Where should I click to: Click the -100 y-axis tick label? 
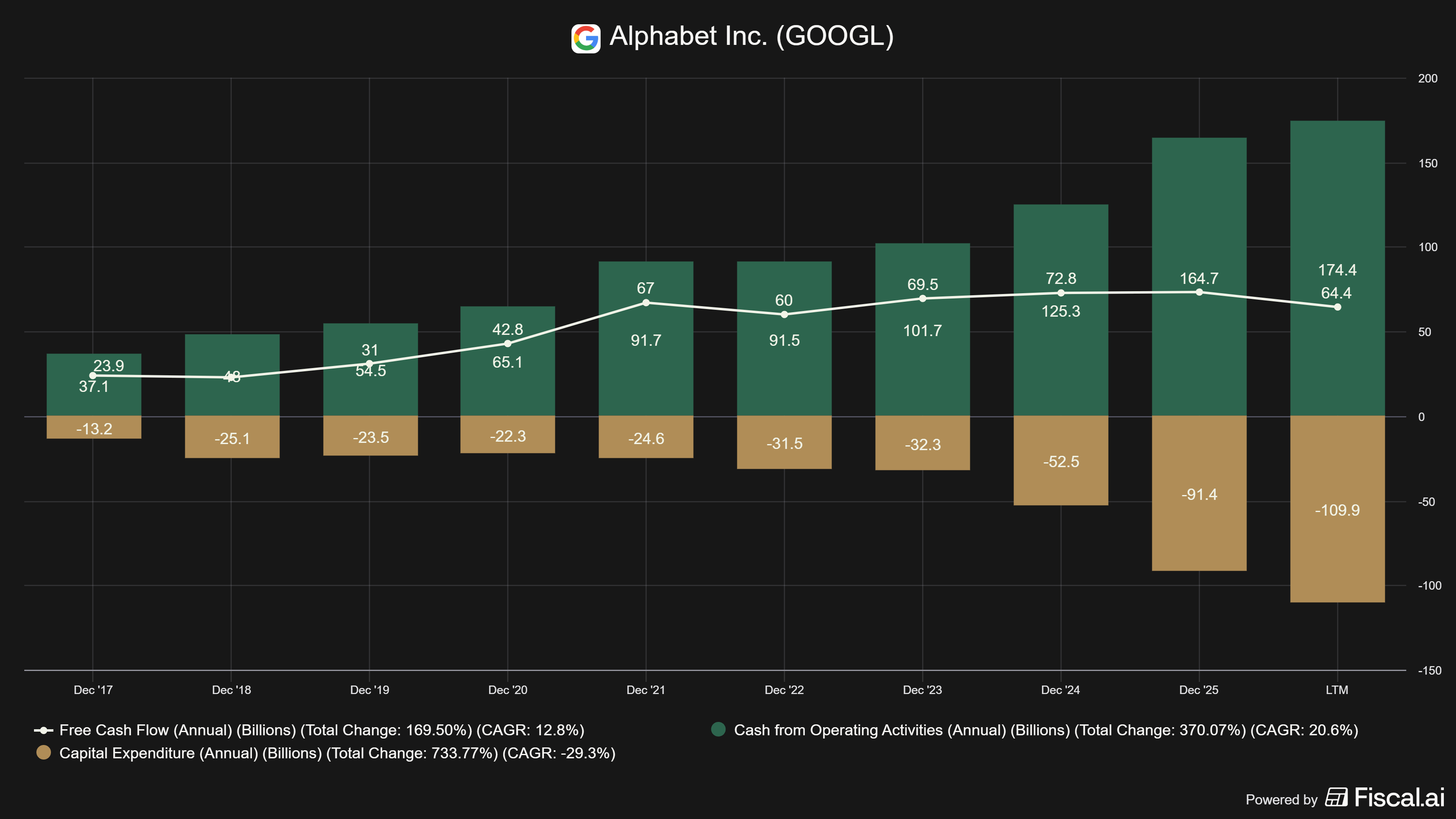pos(1429,586)
